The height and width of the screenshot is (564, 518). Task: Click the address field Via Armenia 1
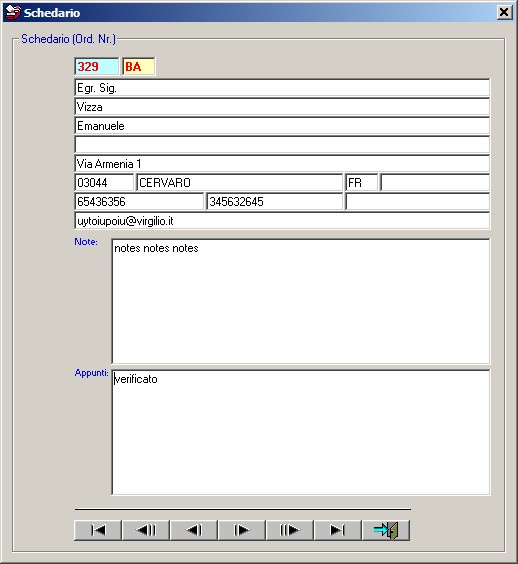coord(282,164)
